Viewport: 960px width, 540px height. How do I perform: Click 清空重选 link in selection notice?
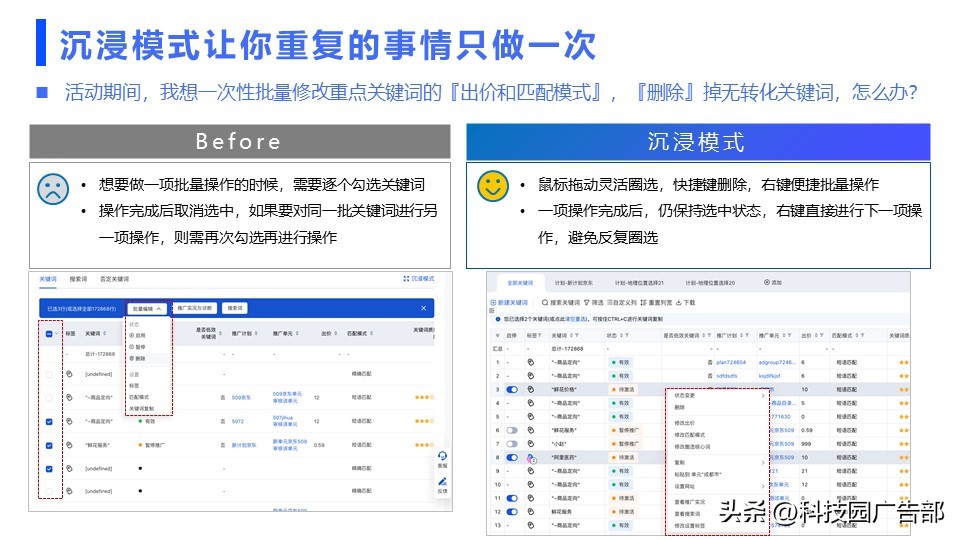(576, 319)
